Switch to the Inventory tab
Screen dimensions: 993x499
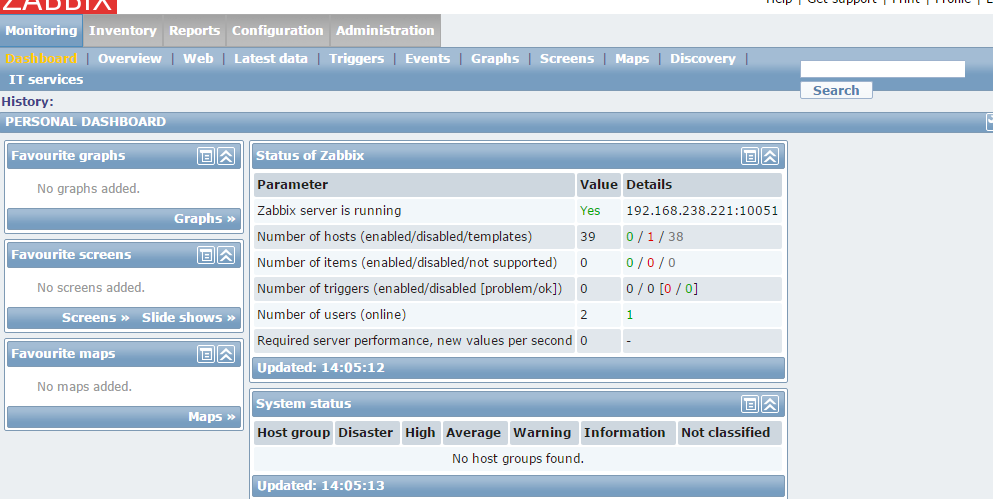[x=123, y=30]
